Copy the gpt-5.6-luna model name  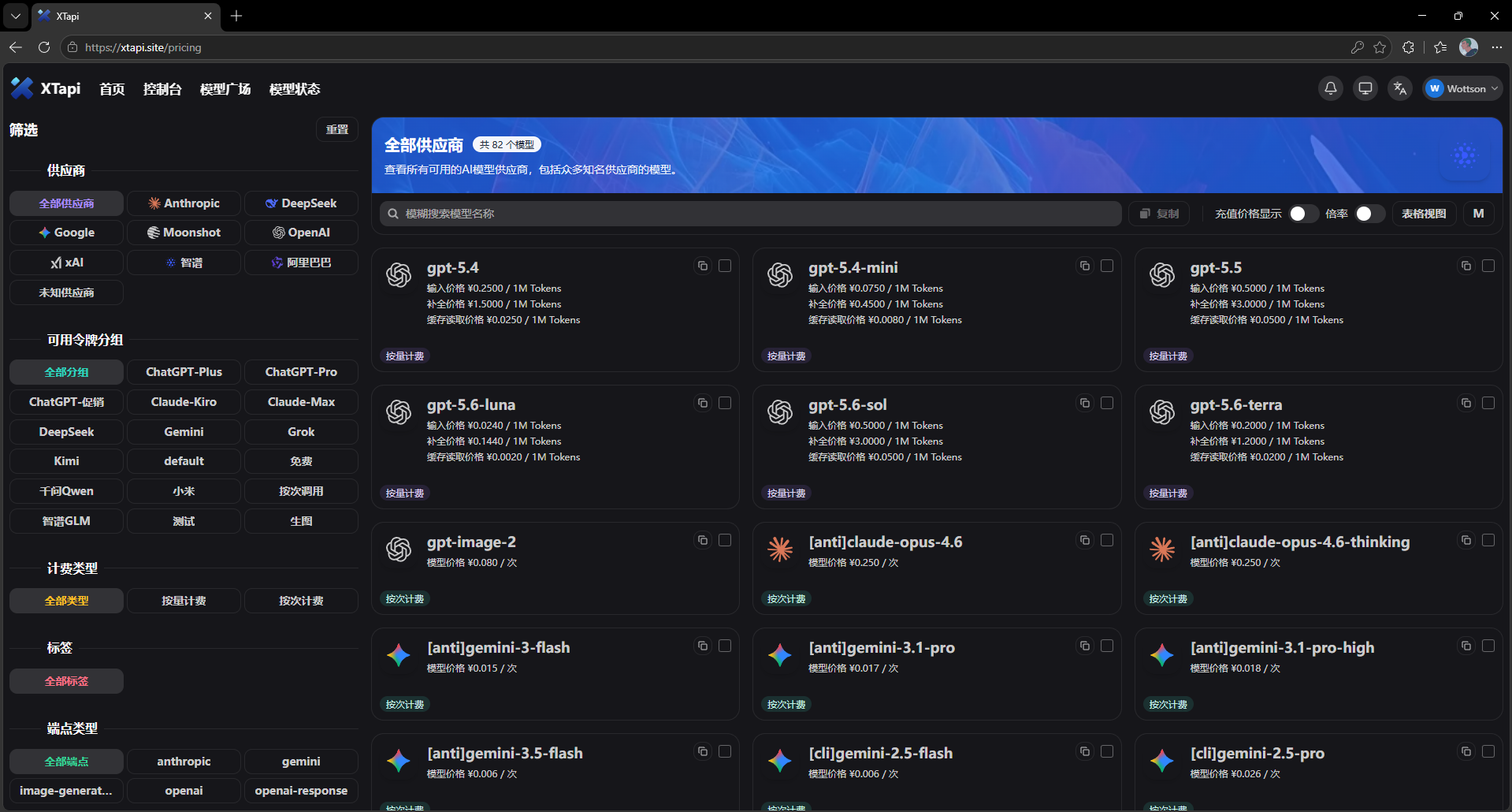pos(703,403)
